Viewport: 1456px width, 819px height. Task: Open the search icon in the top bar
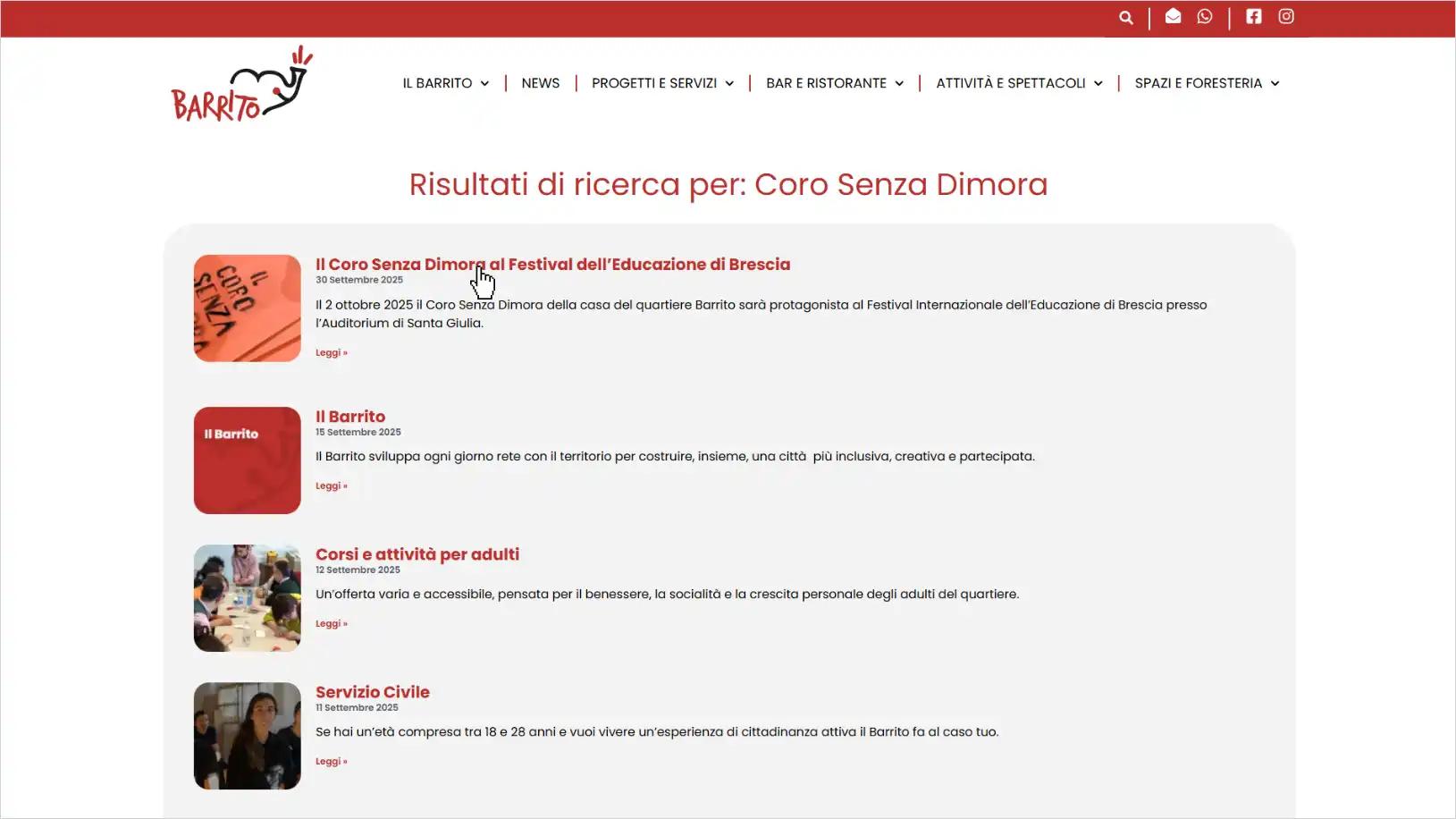click(x=1125, y=17)
